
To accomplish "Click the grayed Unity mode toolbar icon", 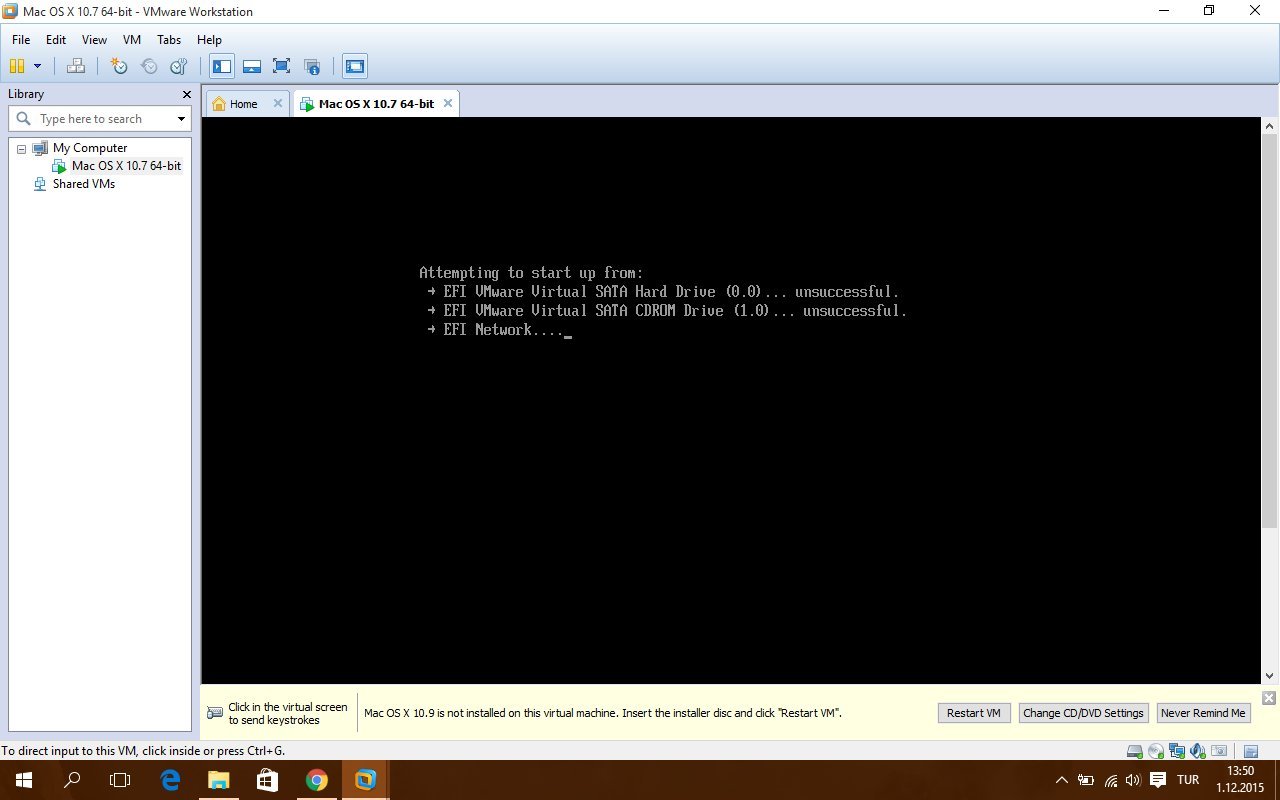I will [x=312, y=66].
